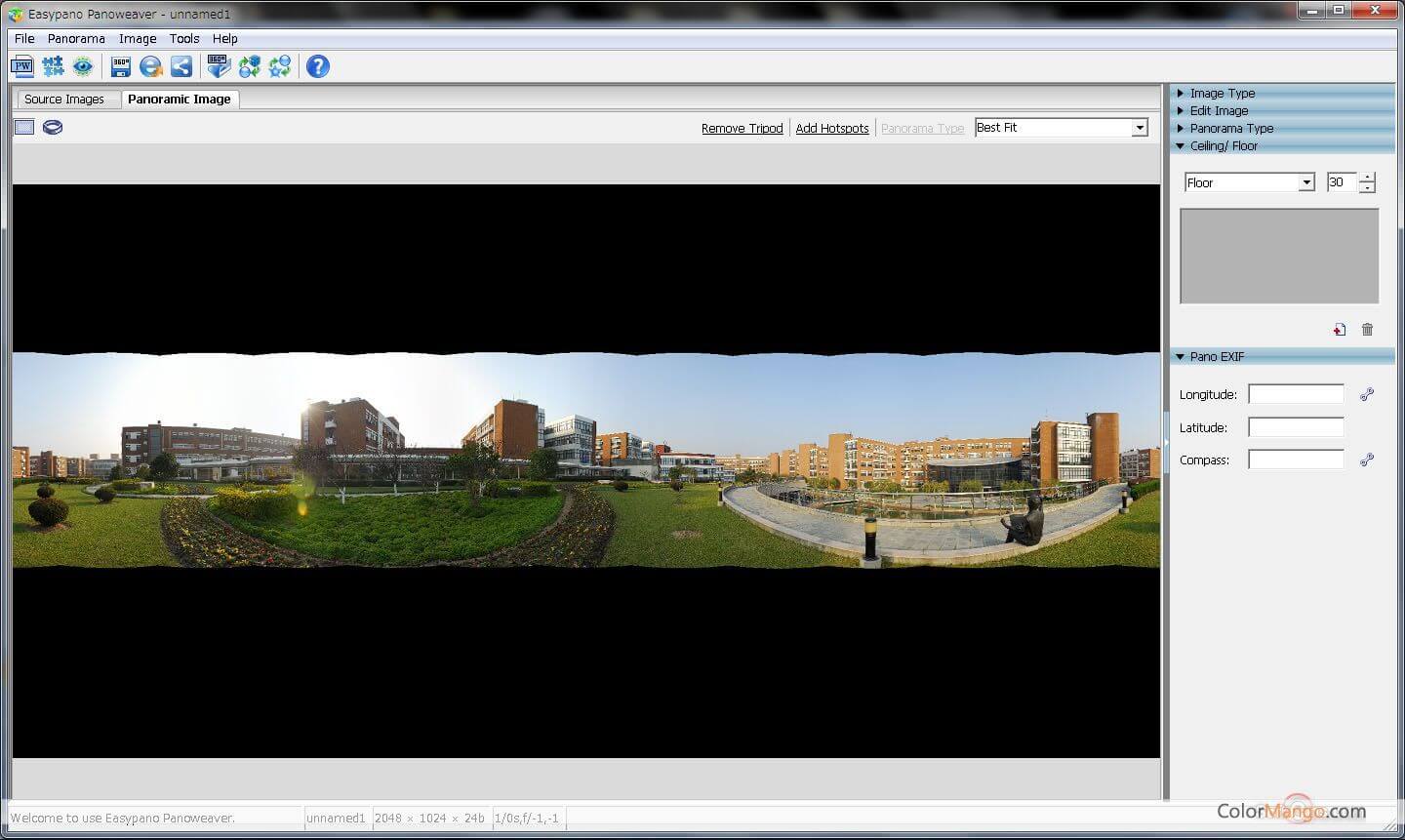Click the Latitude input field
Screen dimensions: 1405x840
(x=1296, y=427)
